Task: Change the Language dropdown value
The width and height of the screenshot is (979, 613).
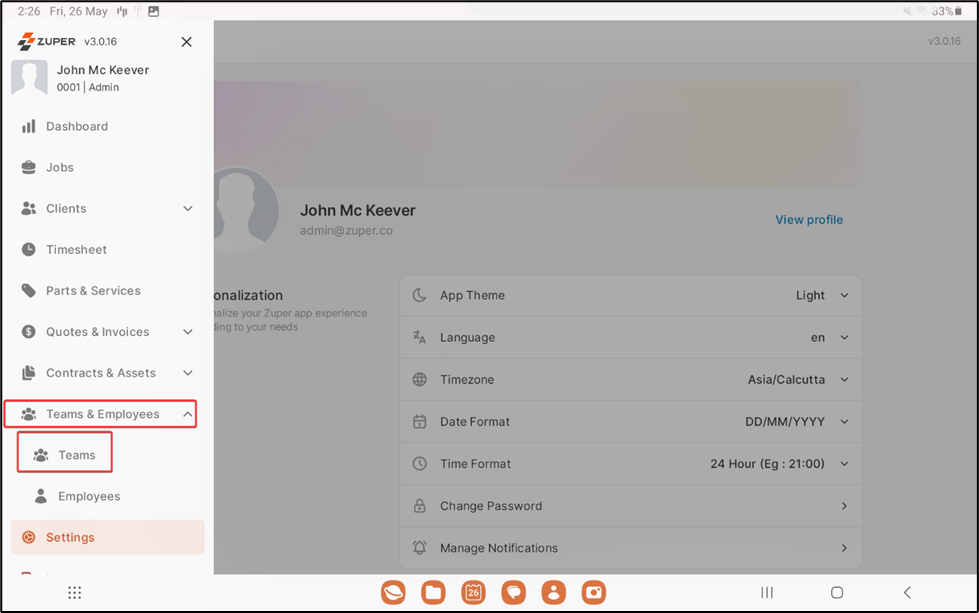Action: [x=828, y=338]
